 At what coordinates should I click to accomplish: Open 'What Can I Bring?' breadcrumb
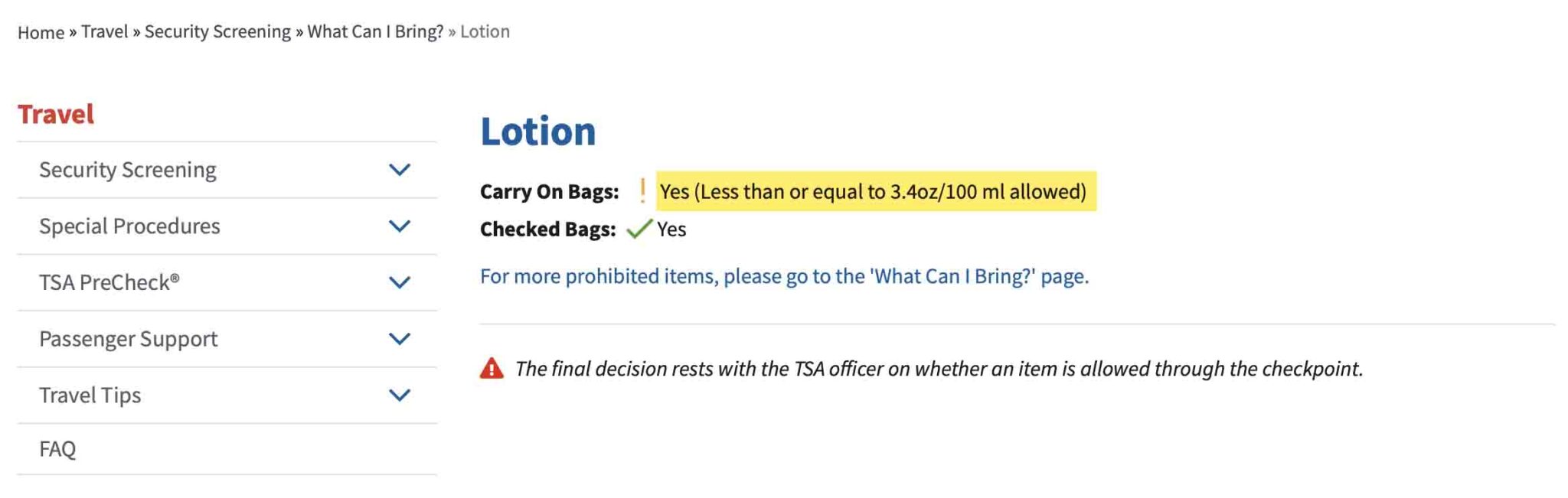375,32
